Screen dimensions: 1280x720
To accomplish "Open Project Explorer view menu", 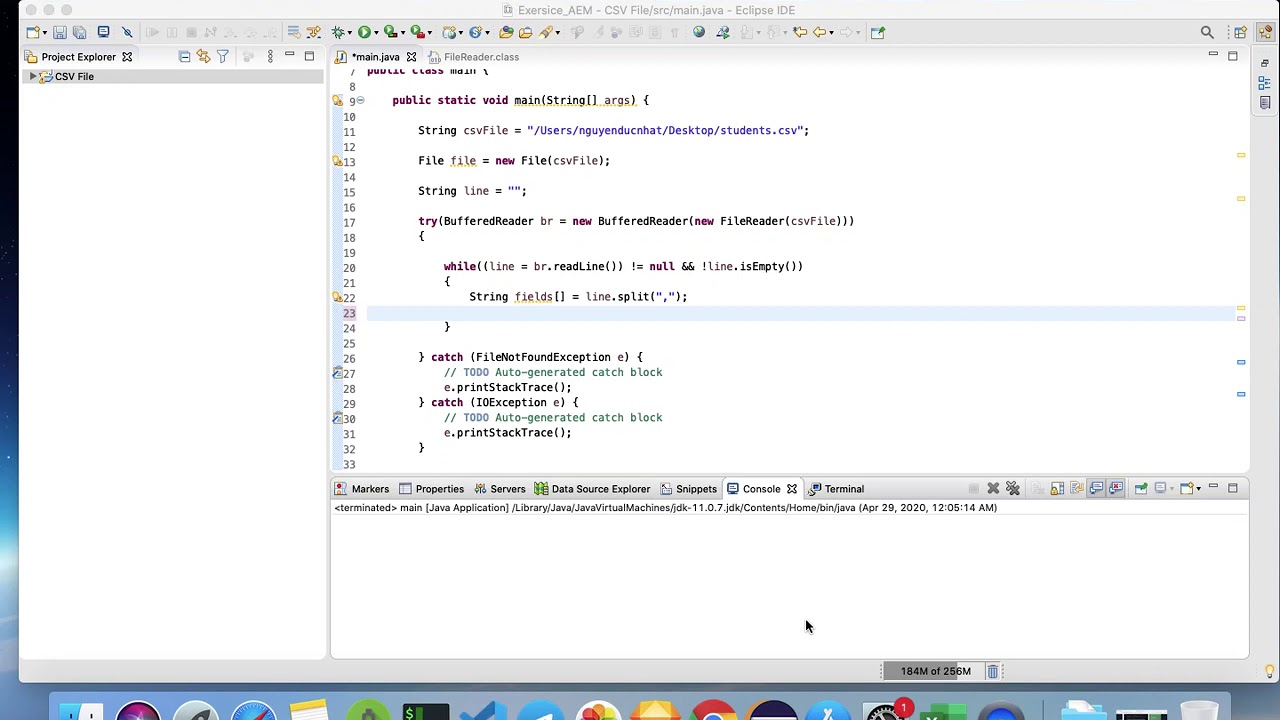I will 270,57.
